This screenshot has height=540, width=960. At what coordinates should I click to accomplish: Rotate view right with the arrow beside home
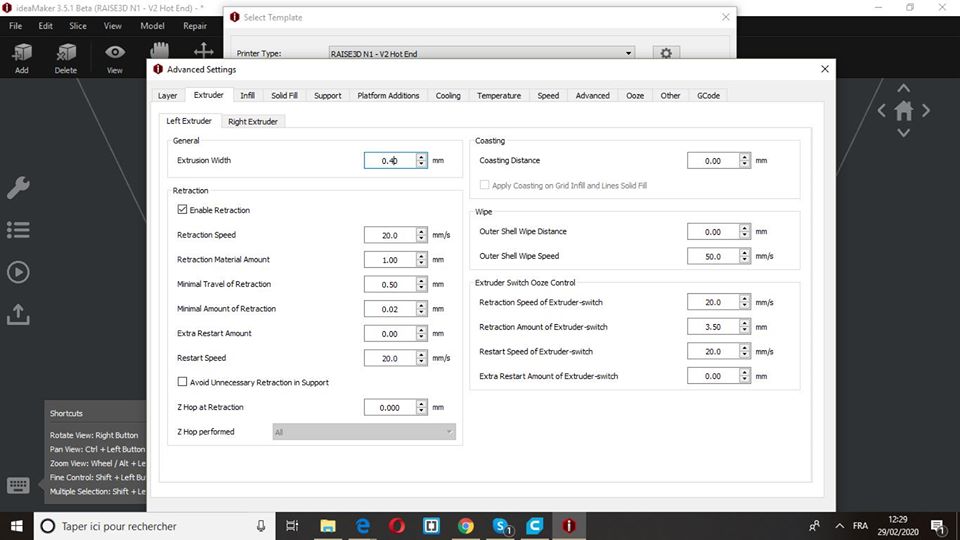click(x=926, y=111)
